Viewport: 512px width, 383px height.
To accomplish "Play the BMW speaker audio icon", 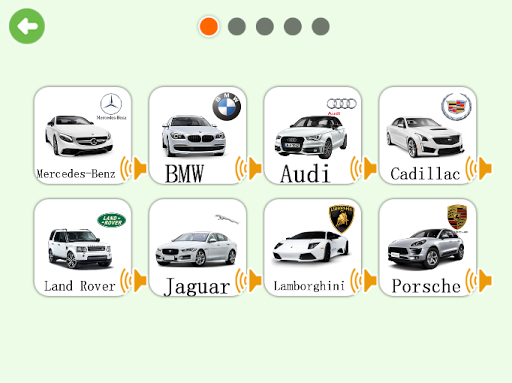I will click(248, 168).
